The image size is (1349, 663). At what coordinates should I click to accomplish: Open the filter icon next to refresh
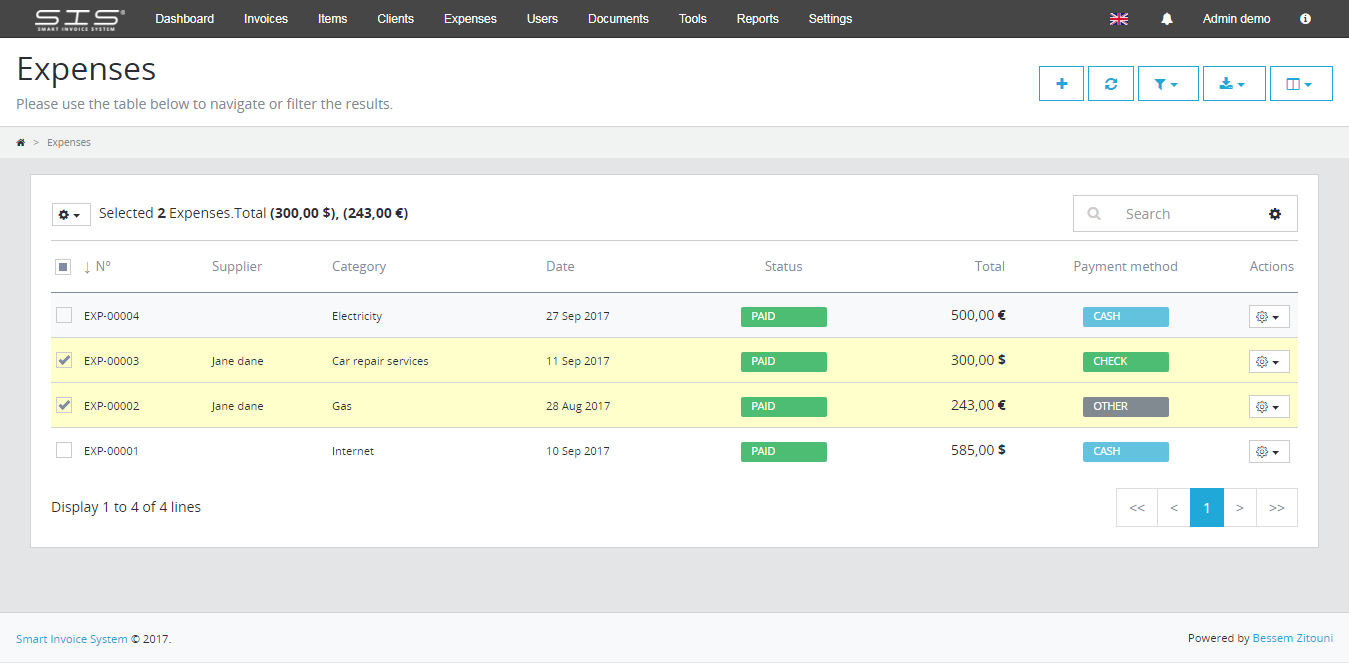[1167, 83]
